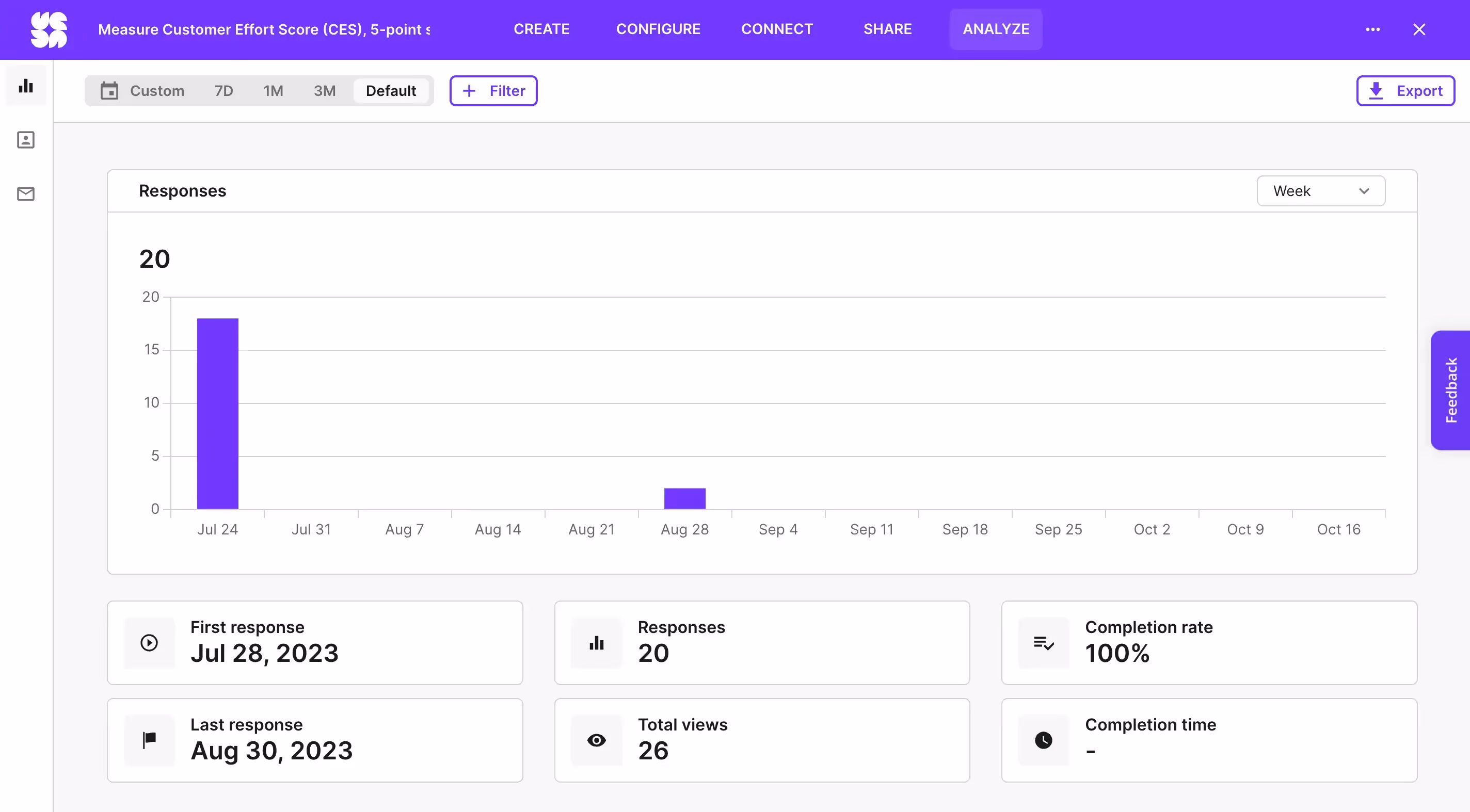Click the SurveySparrow logo icon
This screenshot has height=812, width=1470.
coord(49,29)
